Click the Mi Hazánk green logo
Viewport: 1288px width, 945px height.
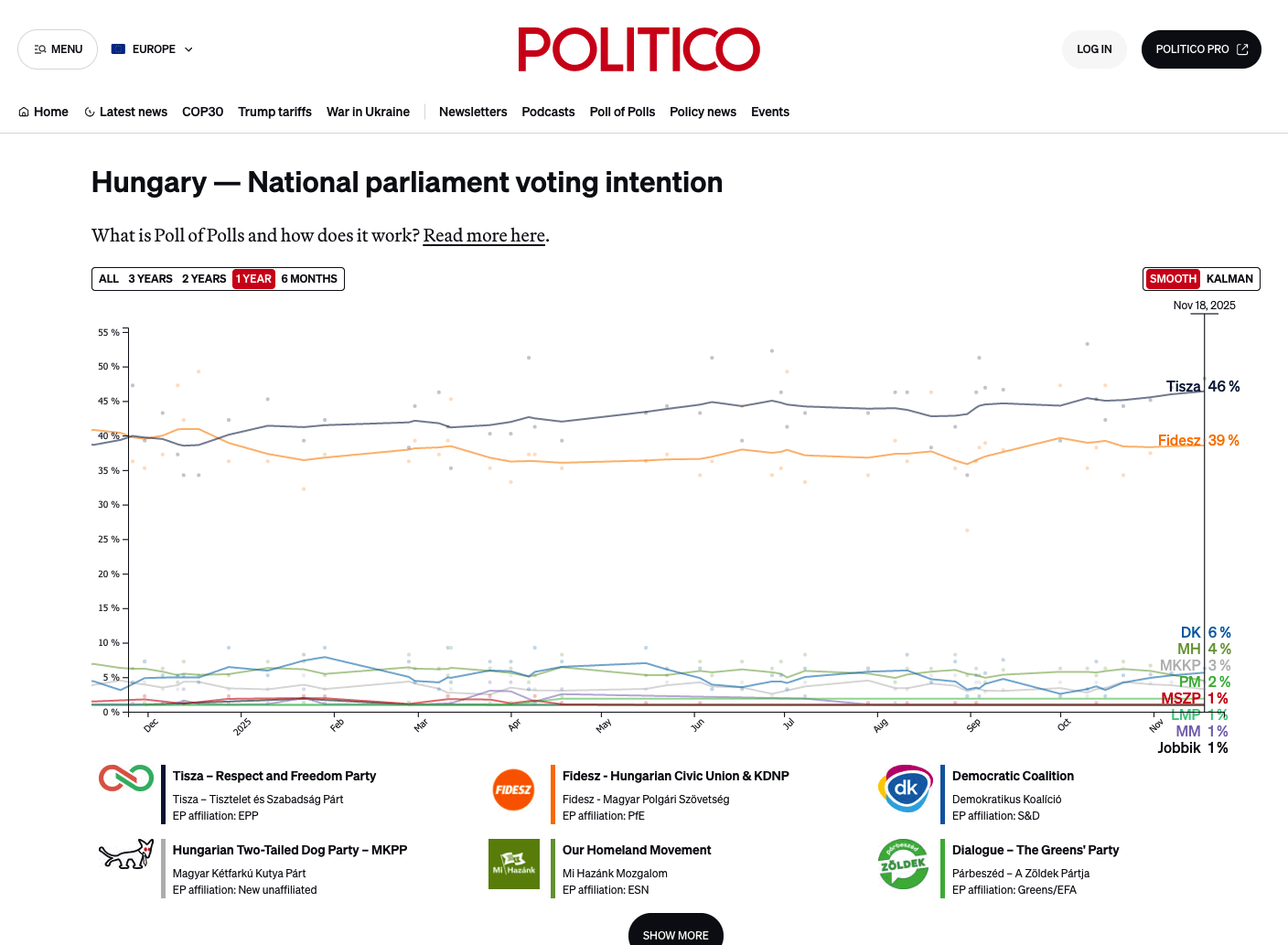click(514, 864)
